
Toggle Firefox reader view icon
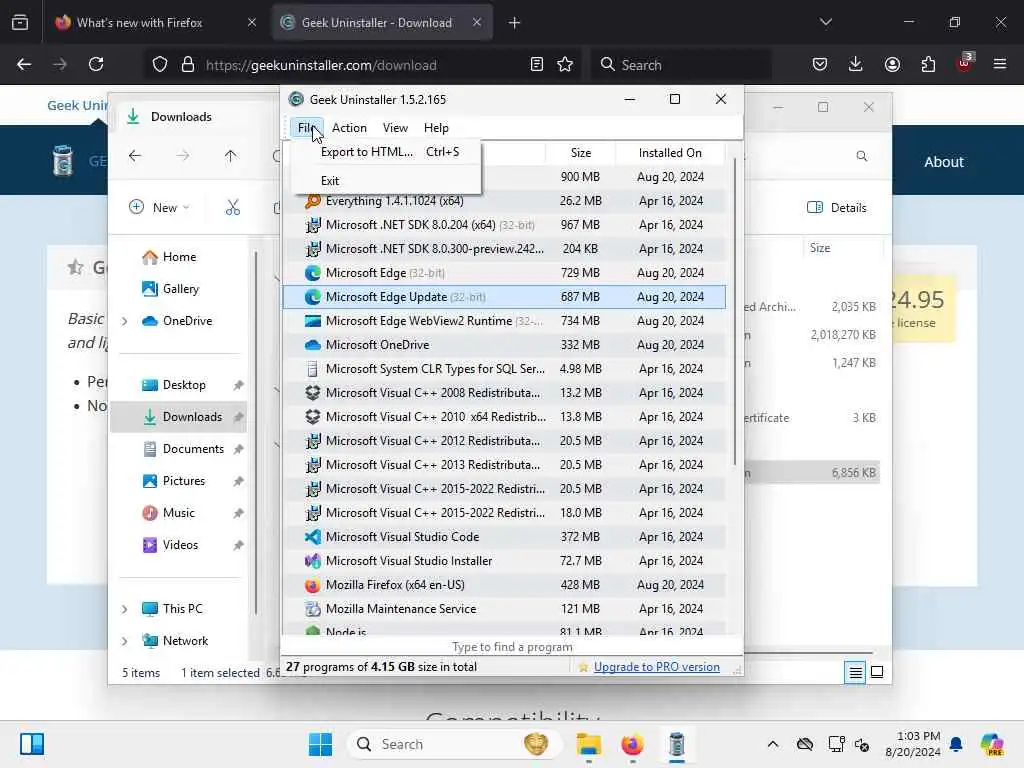pos(537,65)
